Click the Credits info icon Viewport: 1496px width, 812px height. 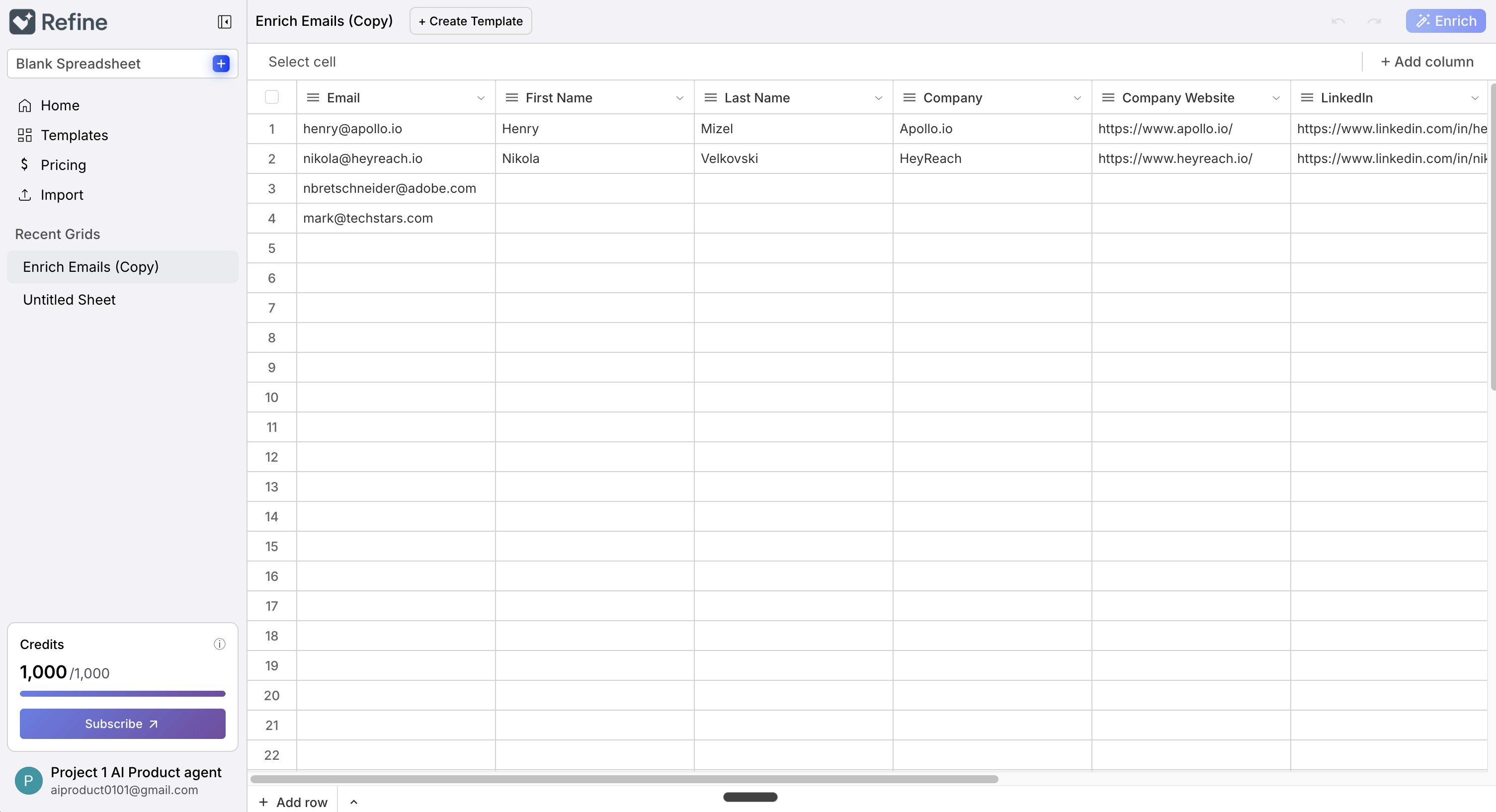220,644
